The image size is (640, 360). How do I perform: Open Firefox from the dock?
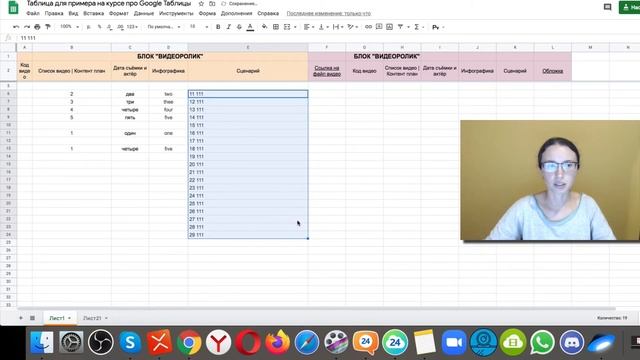coord(278,342)
